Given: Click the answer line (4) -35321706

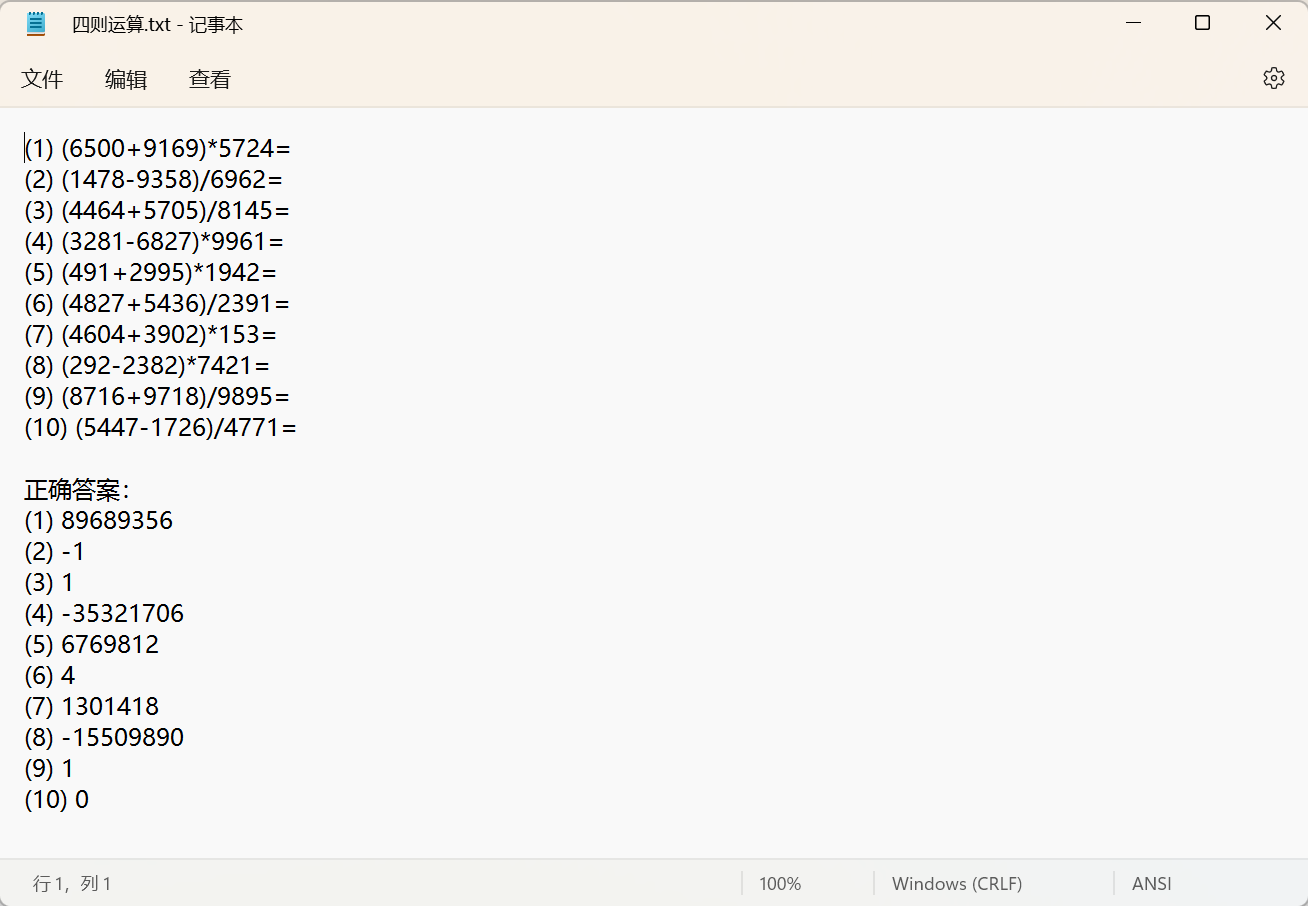Looking at the screenshot, I should click(x=104, y=614).
